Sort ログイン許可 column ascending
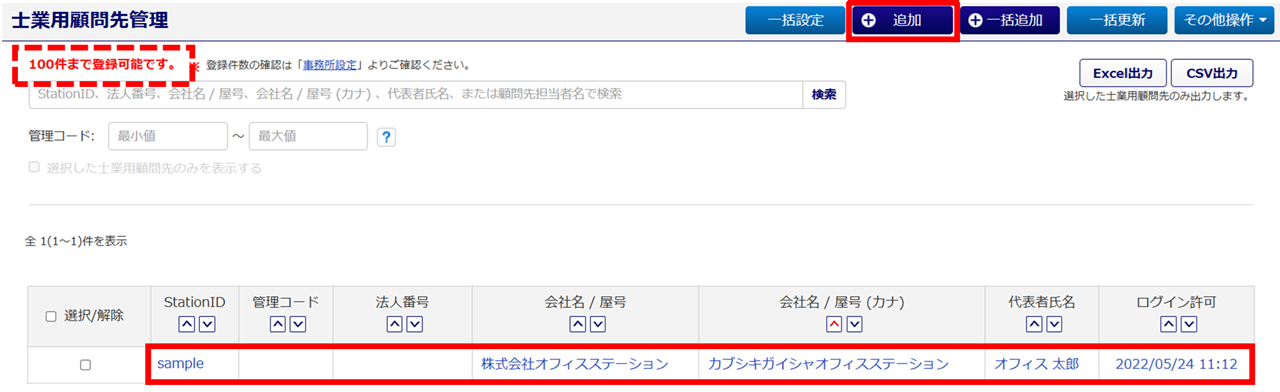 [1168, 324]
